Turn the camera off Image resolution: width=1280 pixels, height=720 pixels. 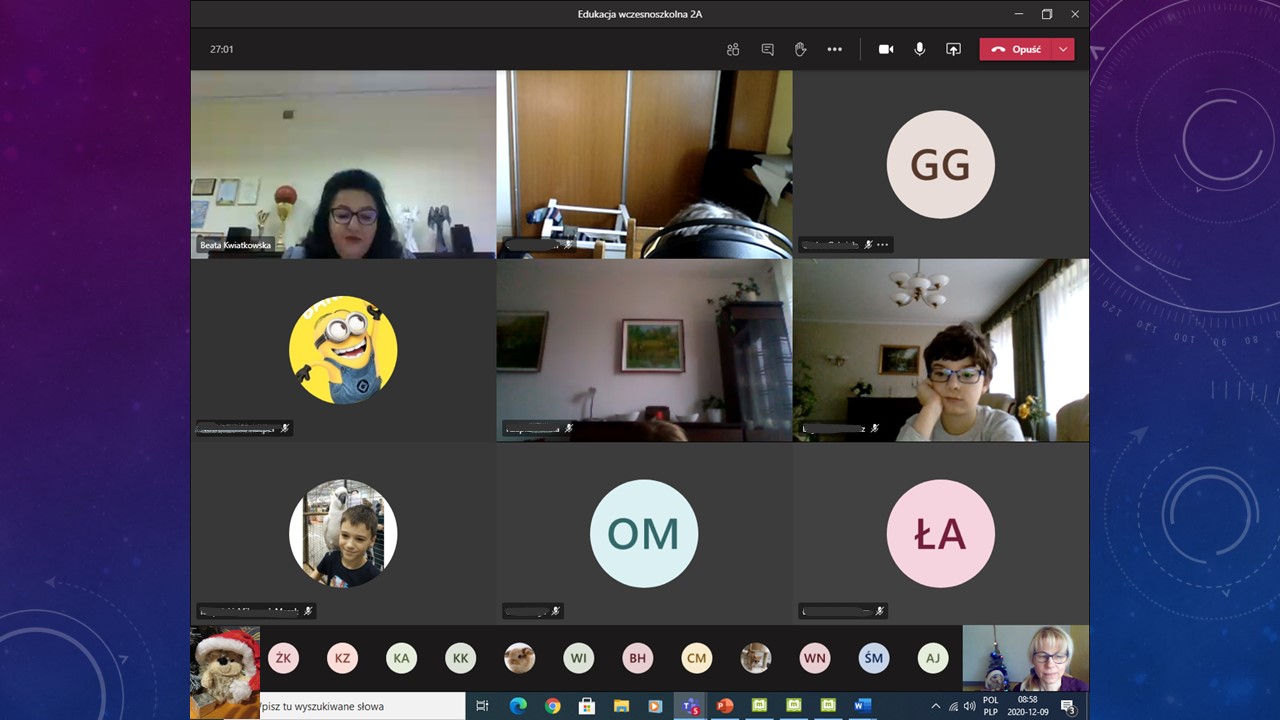pyautogui.click(x=886, y=49)
